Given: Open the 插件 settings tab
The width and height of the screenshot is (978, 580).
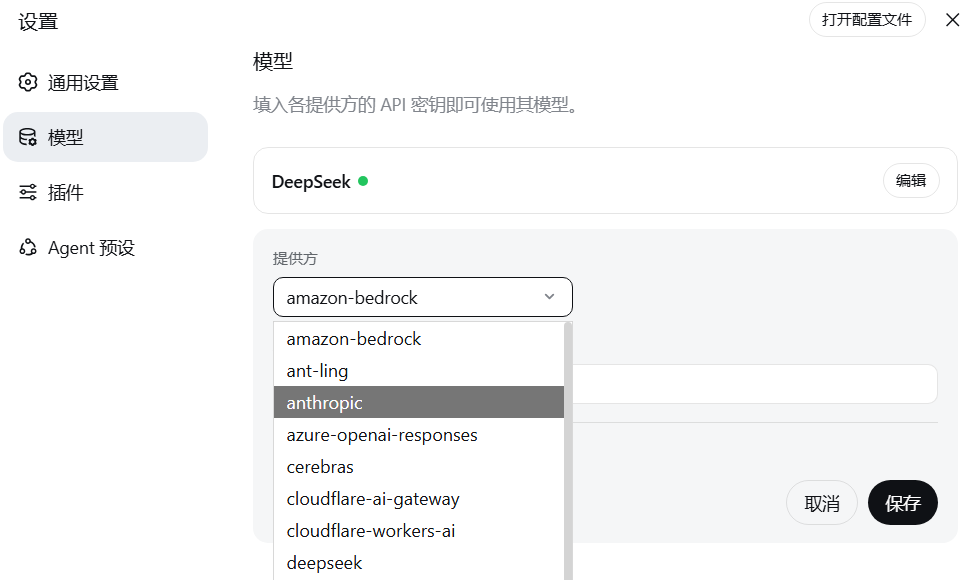Looking at the screenshot, I should (105, 192).
